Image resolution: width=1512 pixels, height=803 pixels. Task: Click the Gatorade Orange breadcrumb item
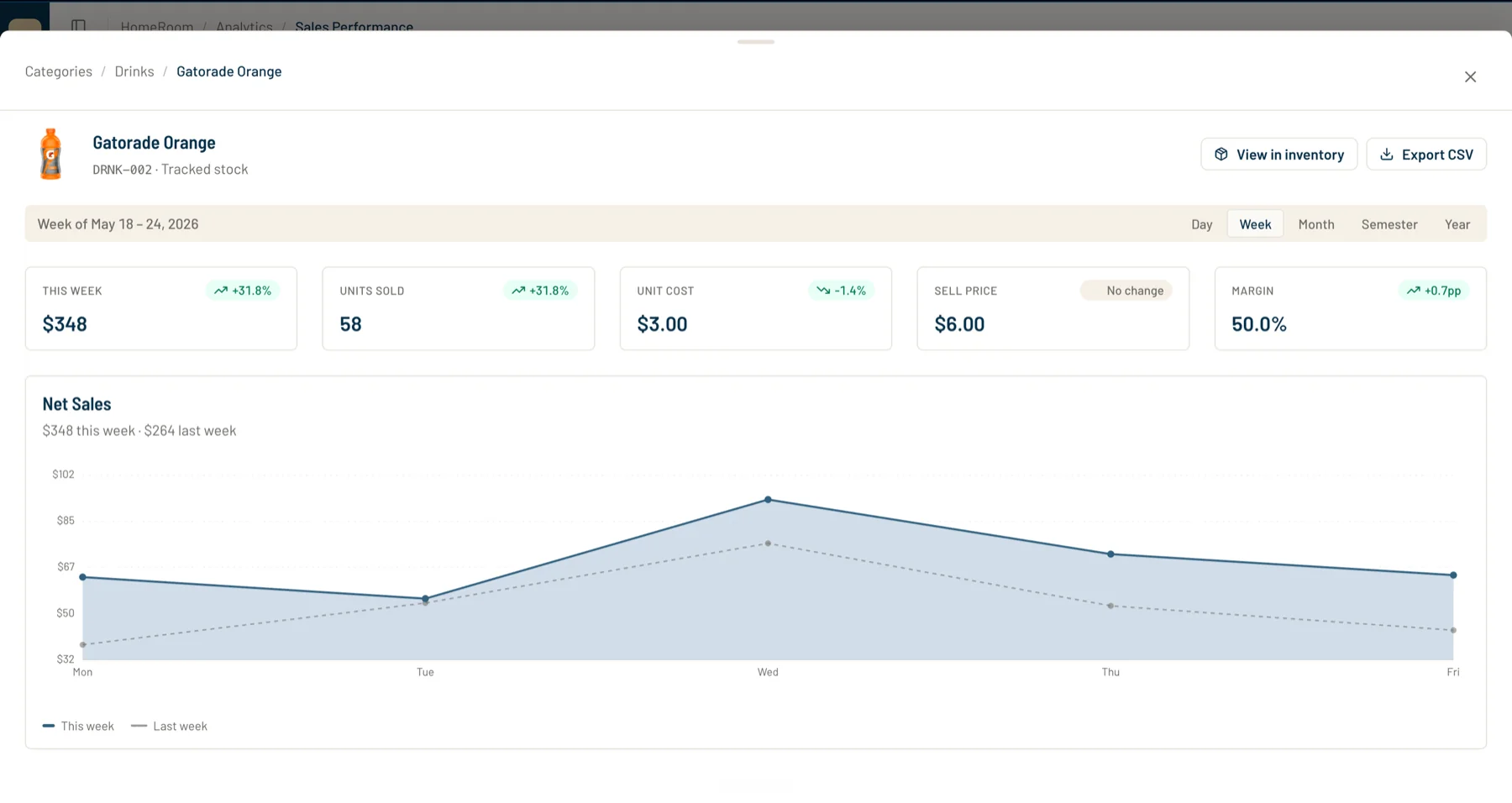point(229,71)
